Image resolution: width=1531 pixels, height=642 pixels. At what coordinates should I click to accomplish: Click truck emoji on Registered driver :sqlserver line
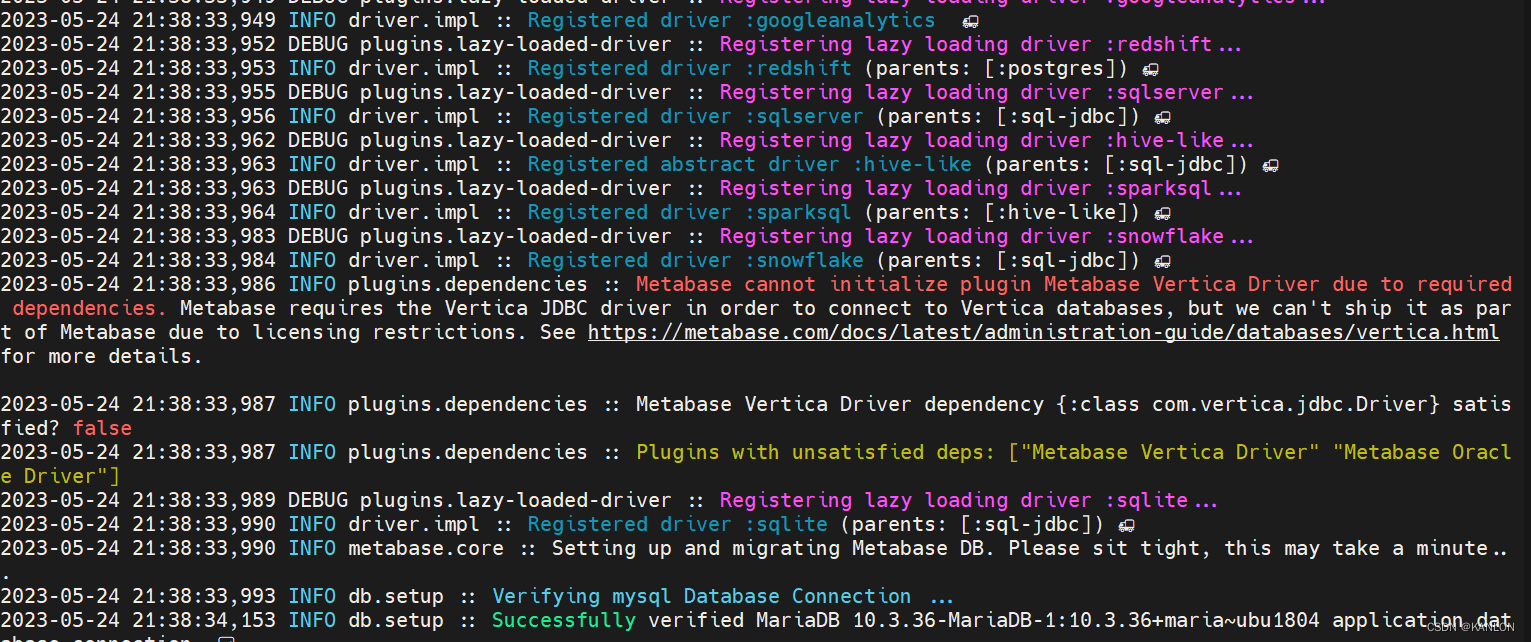pos(1162,117)
